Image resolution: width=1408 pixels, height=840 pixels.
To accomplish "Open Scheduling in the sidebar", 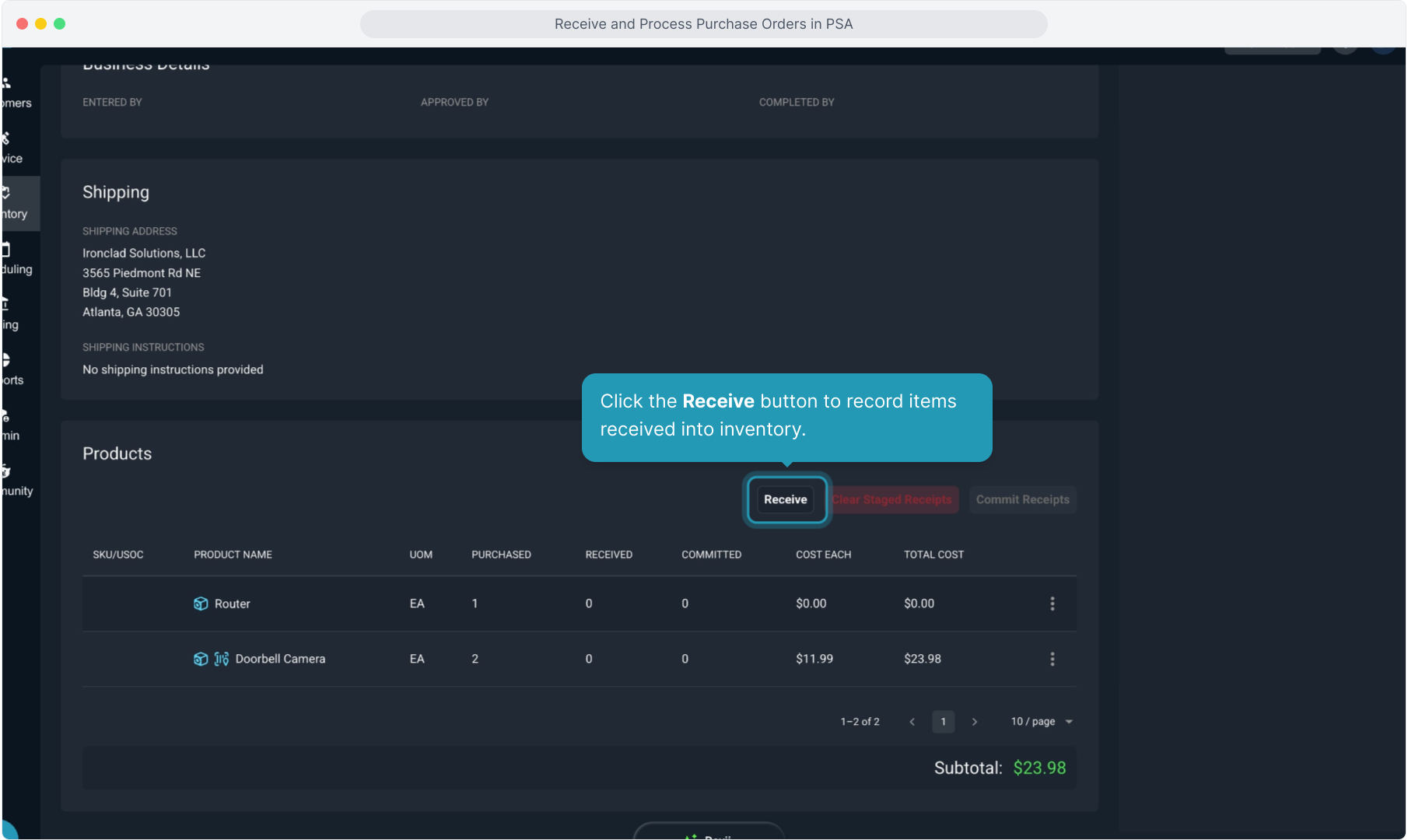I will [x=16, y=259].
